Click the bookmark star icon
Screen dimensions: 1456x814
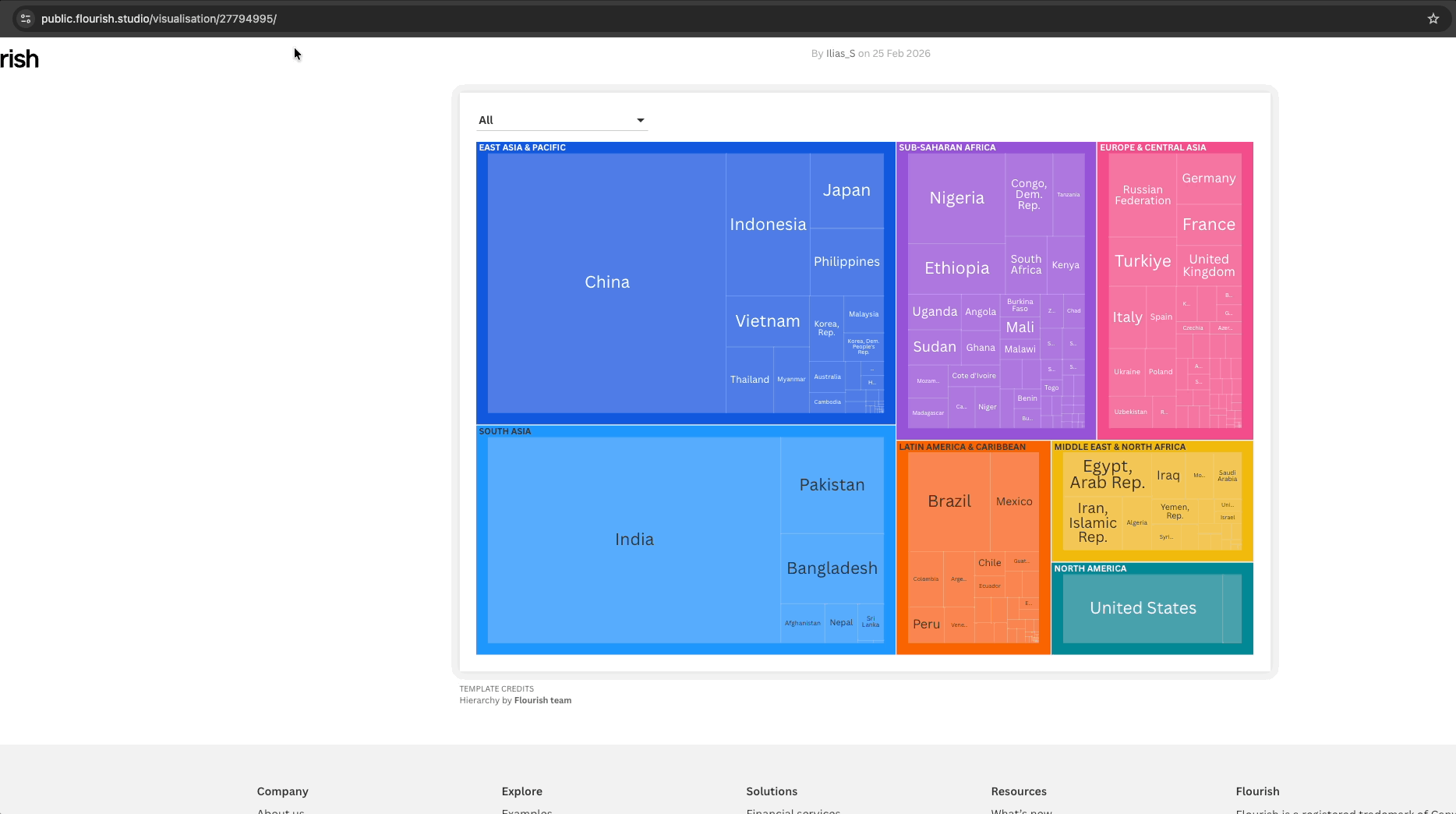click(1433, 19)
